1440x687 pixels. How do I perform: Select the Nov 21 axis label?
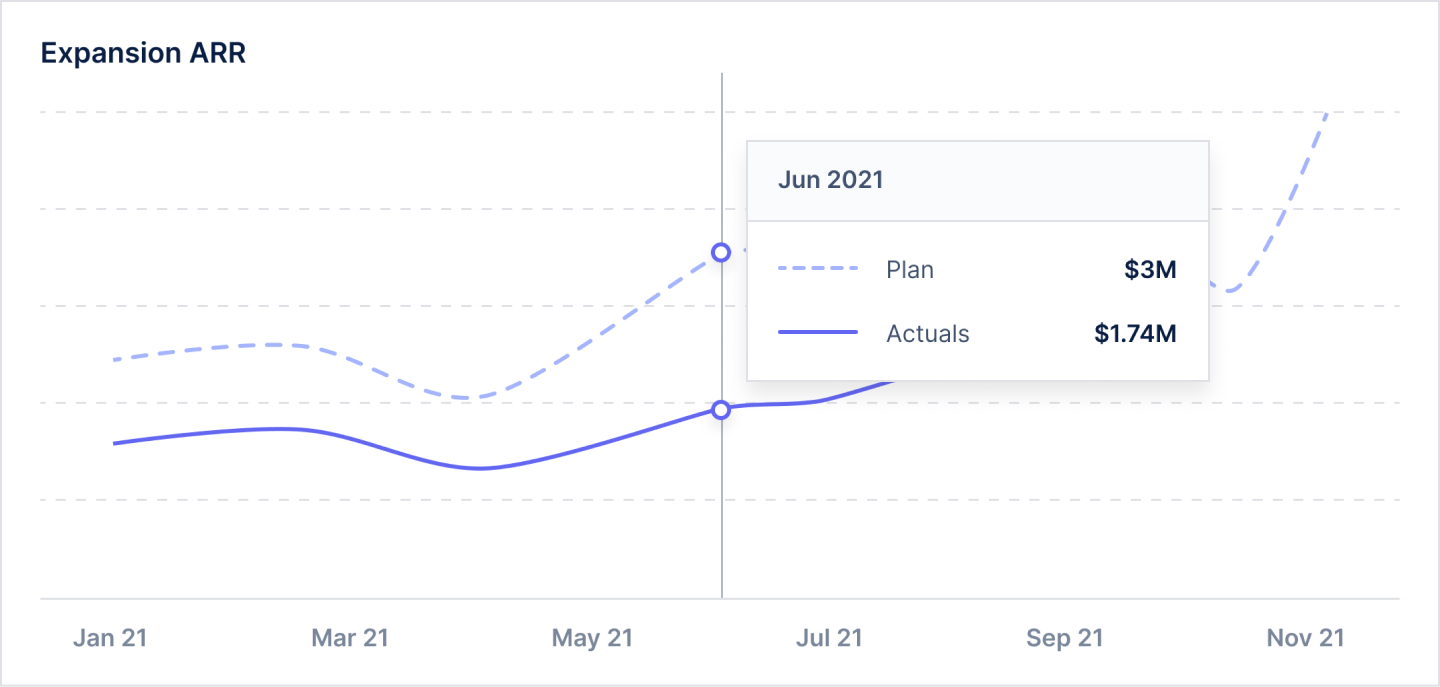click(x=1305, y=638)
